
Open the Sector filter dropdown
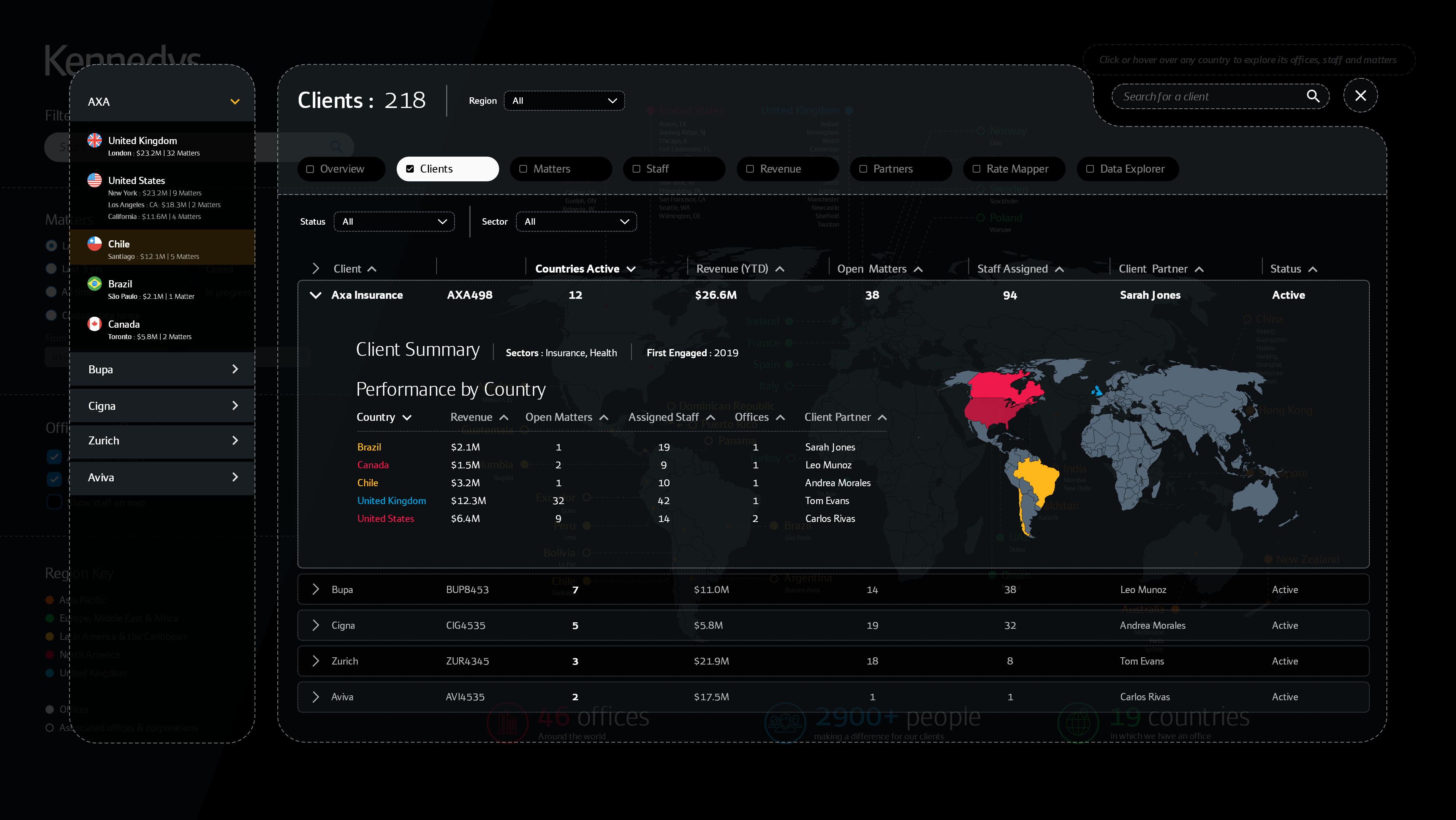tap(576, 222)
